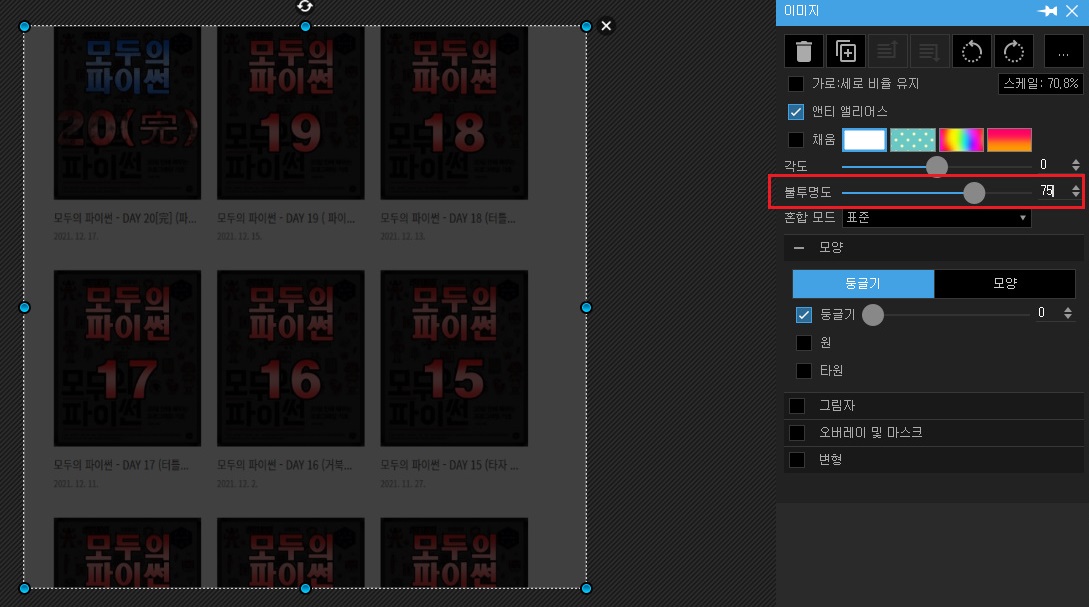Click the 모두의 파이썬 19 thumbnail
This screenshot has width=1089, height=607.
291,113
